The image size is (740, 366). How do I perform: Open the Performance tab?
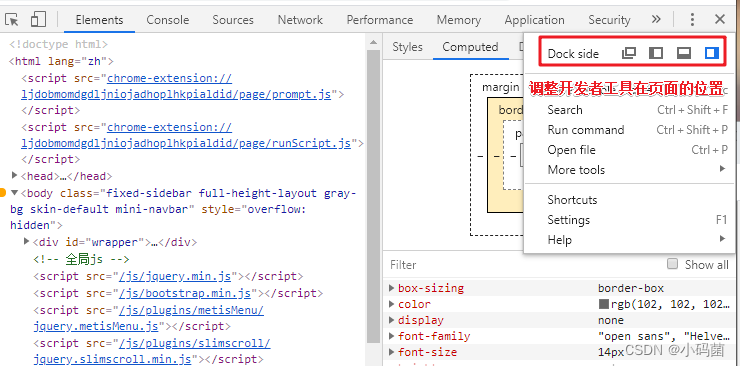(379, 20)
